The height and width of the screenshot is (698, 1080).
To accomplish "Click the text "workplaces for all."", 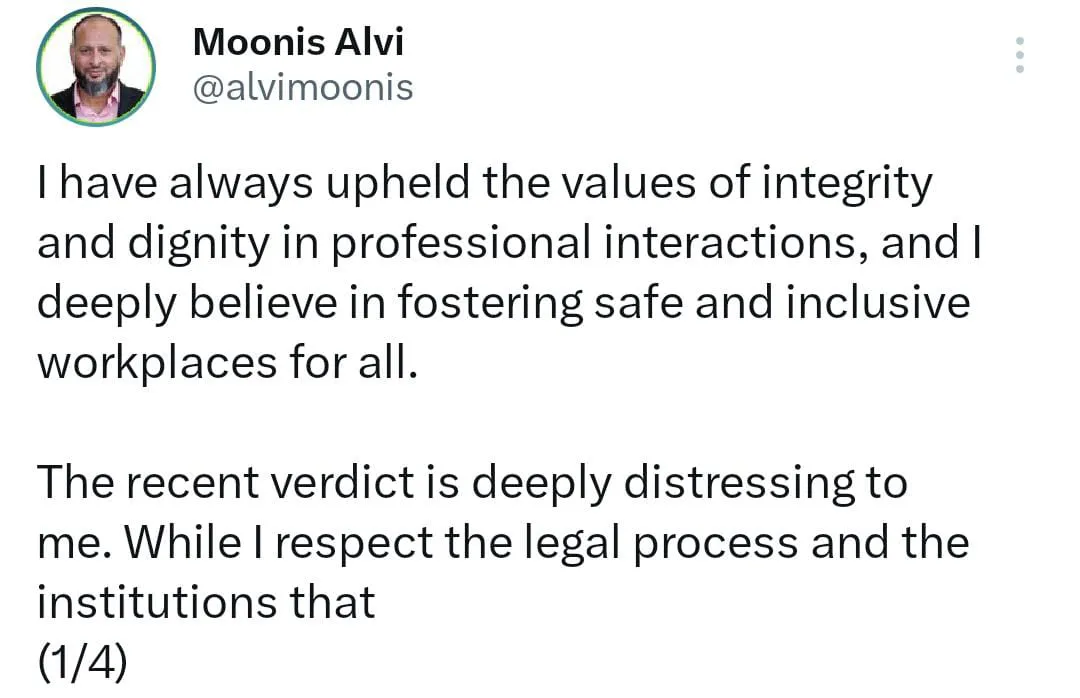I will 226,363.
